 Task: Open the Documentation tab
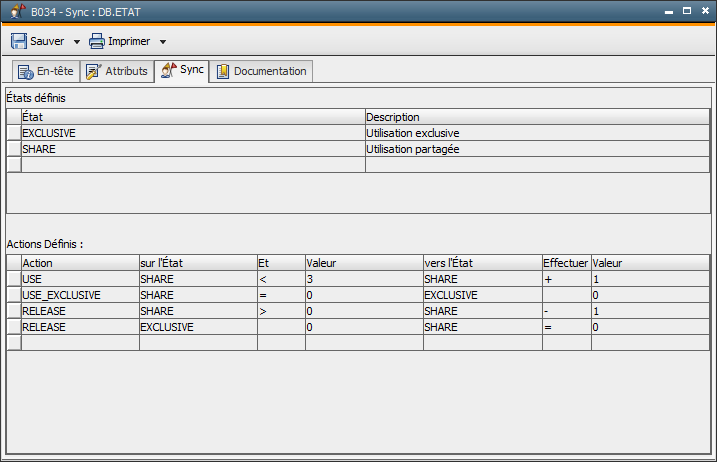pyautogui.click(x=269, y=71)
